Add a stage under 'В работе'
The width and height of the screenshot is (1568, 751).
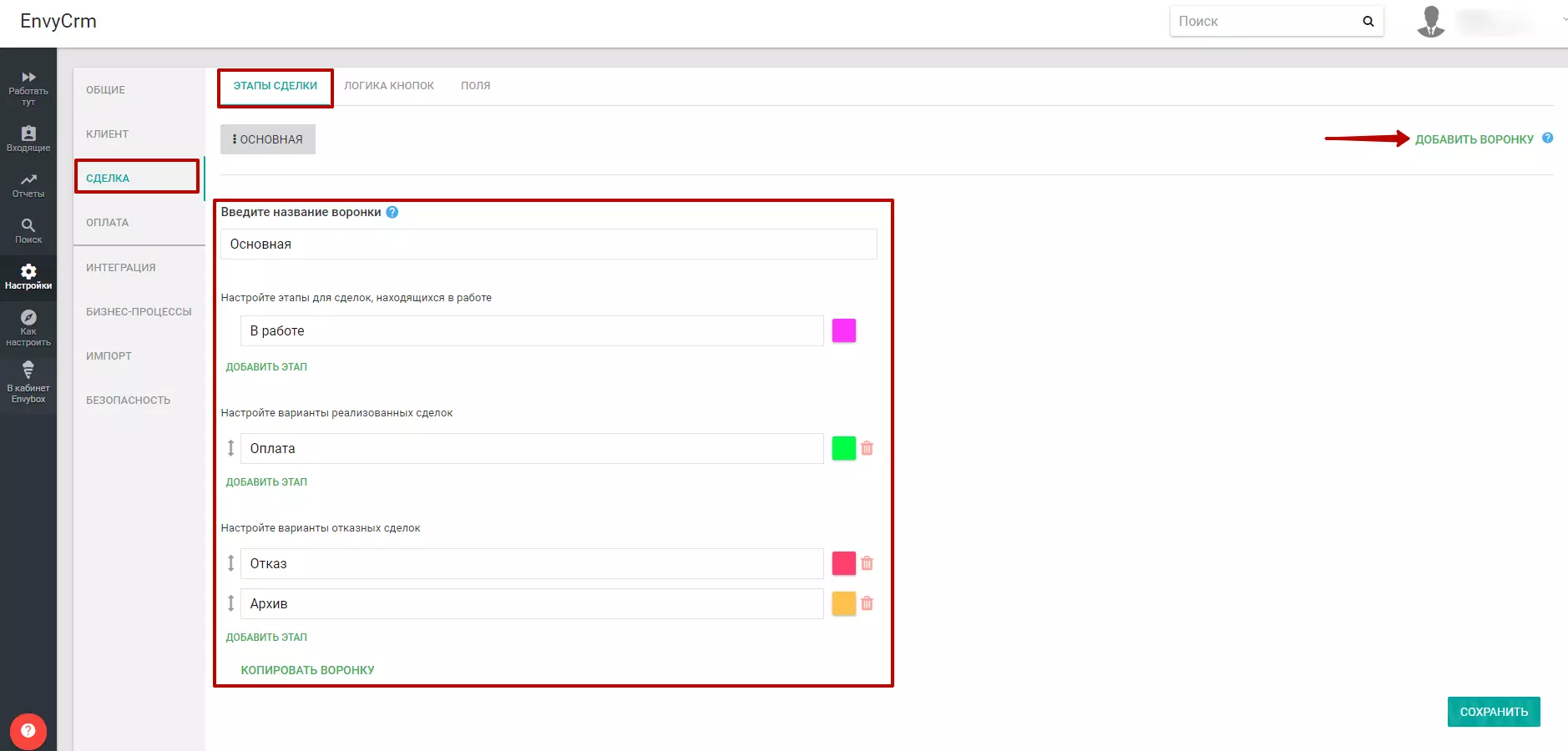266,367
